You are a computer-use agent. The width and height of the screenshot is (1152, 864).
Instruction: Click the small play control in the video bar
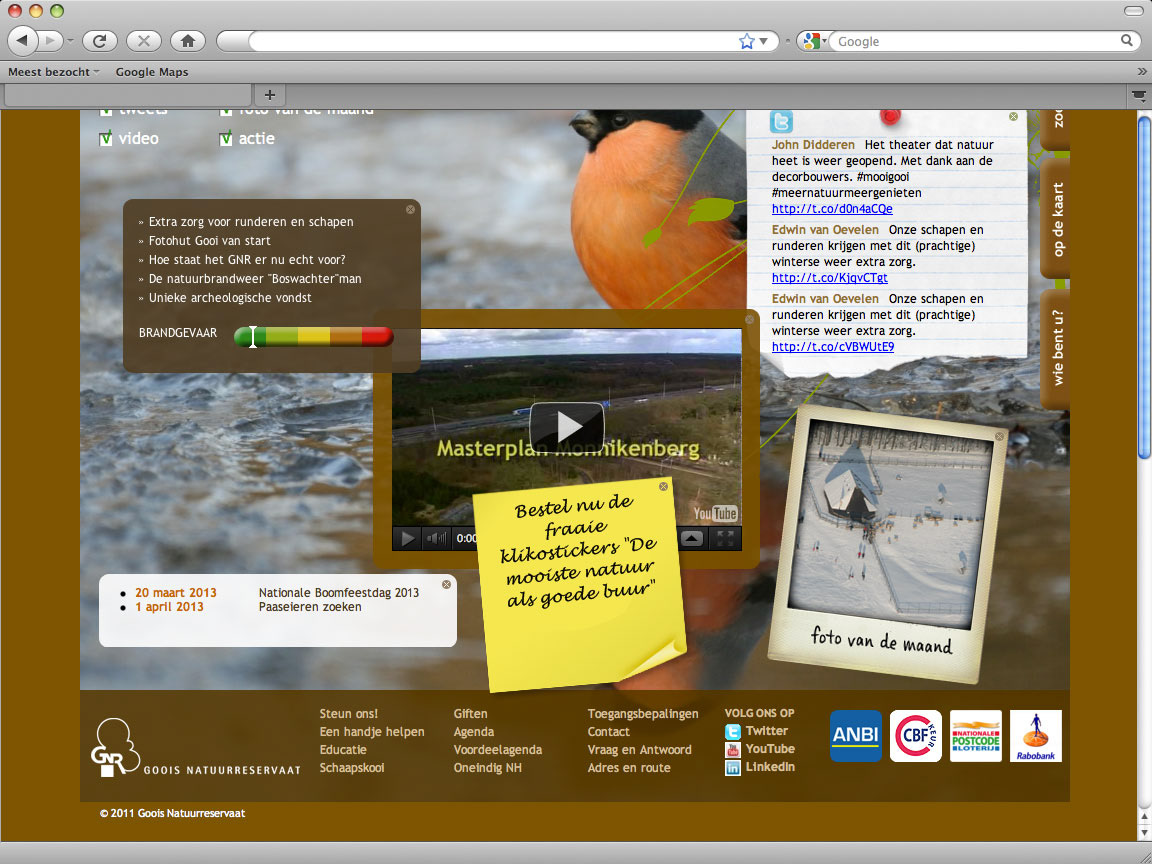click(406, 539)
